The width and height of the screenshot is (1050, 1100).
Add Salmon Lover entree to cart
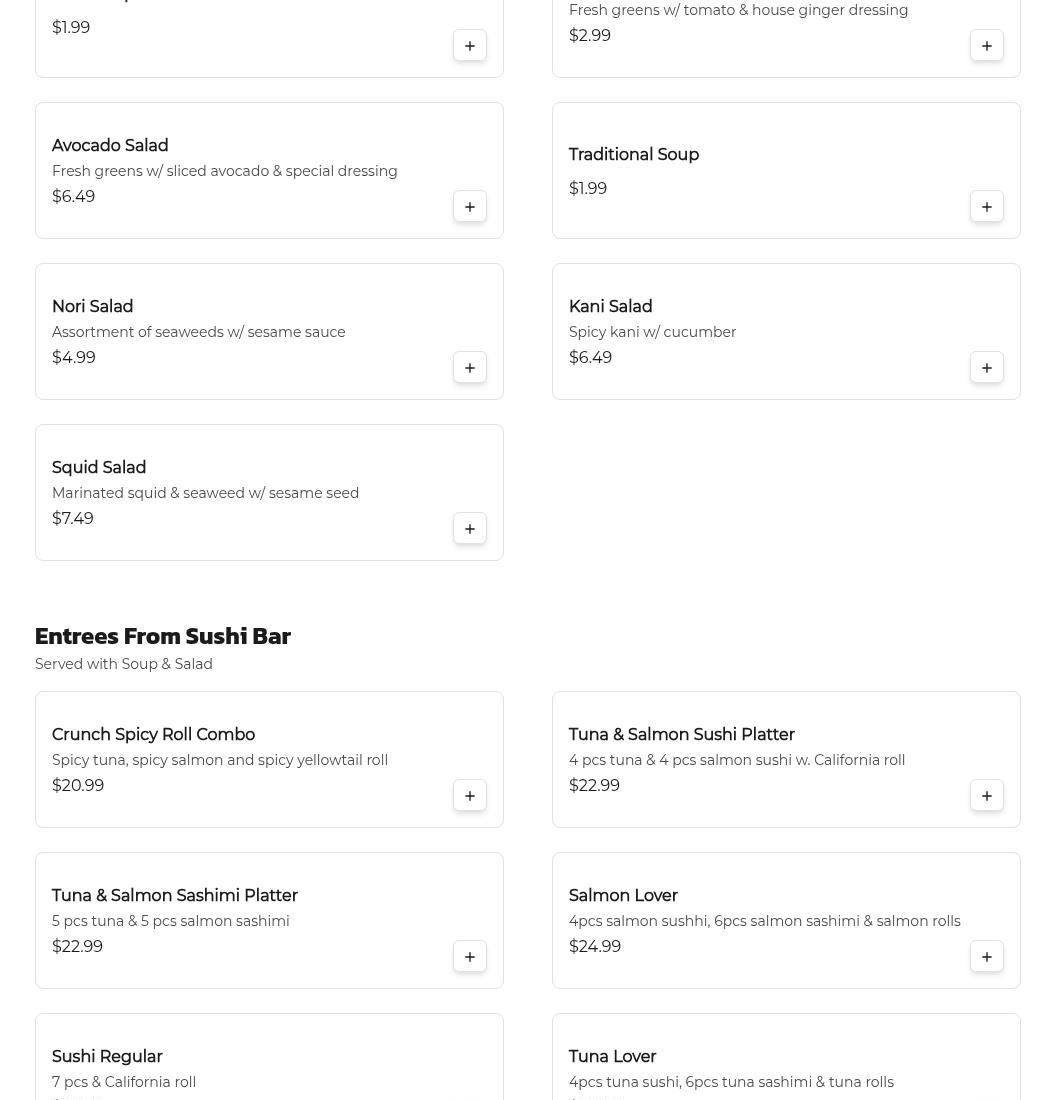click(987, 957)
